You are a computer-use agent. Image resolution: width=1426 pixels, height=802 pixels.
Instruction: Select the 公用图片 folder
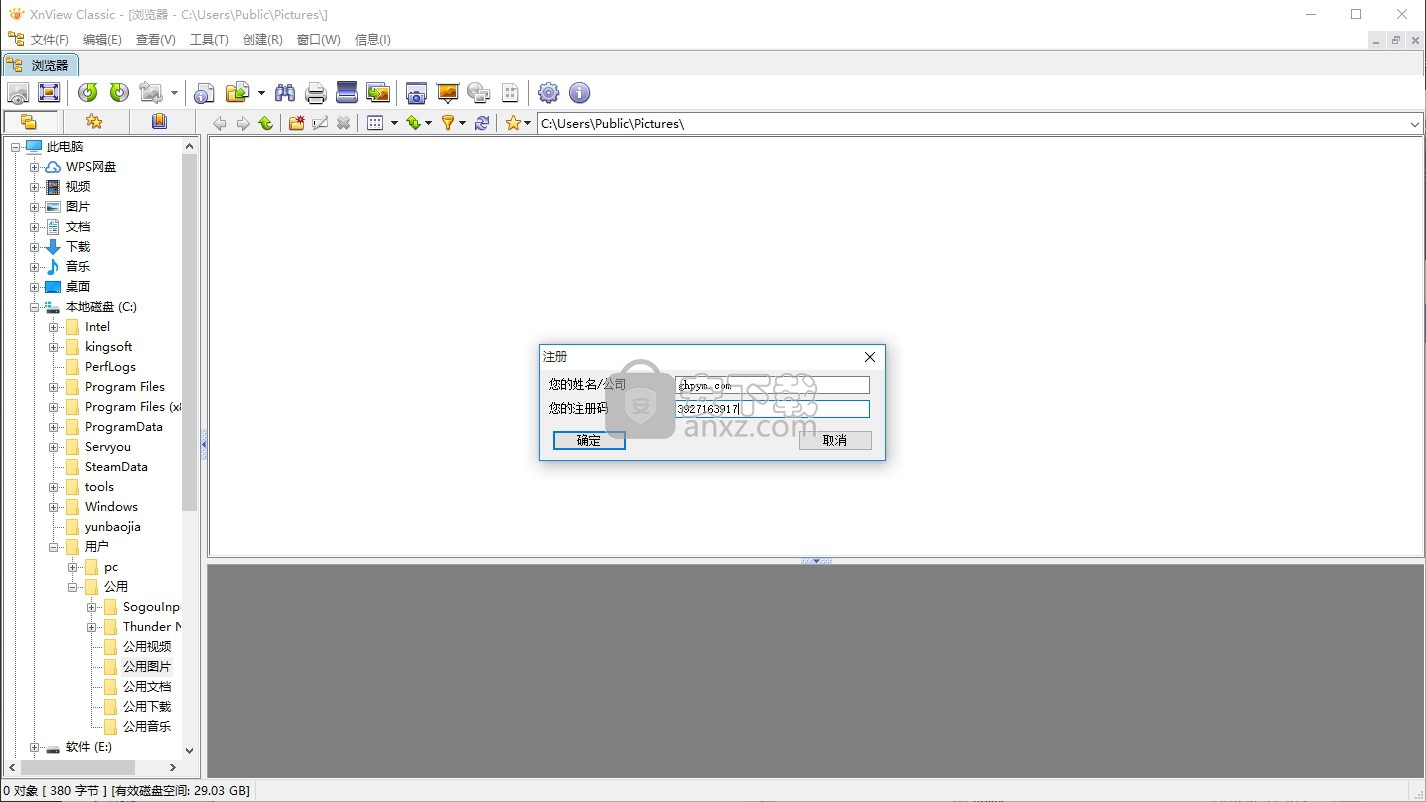click(147, 667)
